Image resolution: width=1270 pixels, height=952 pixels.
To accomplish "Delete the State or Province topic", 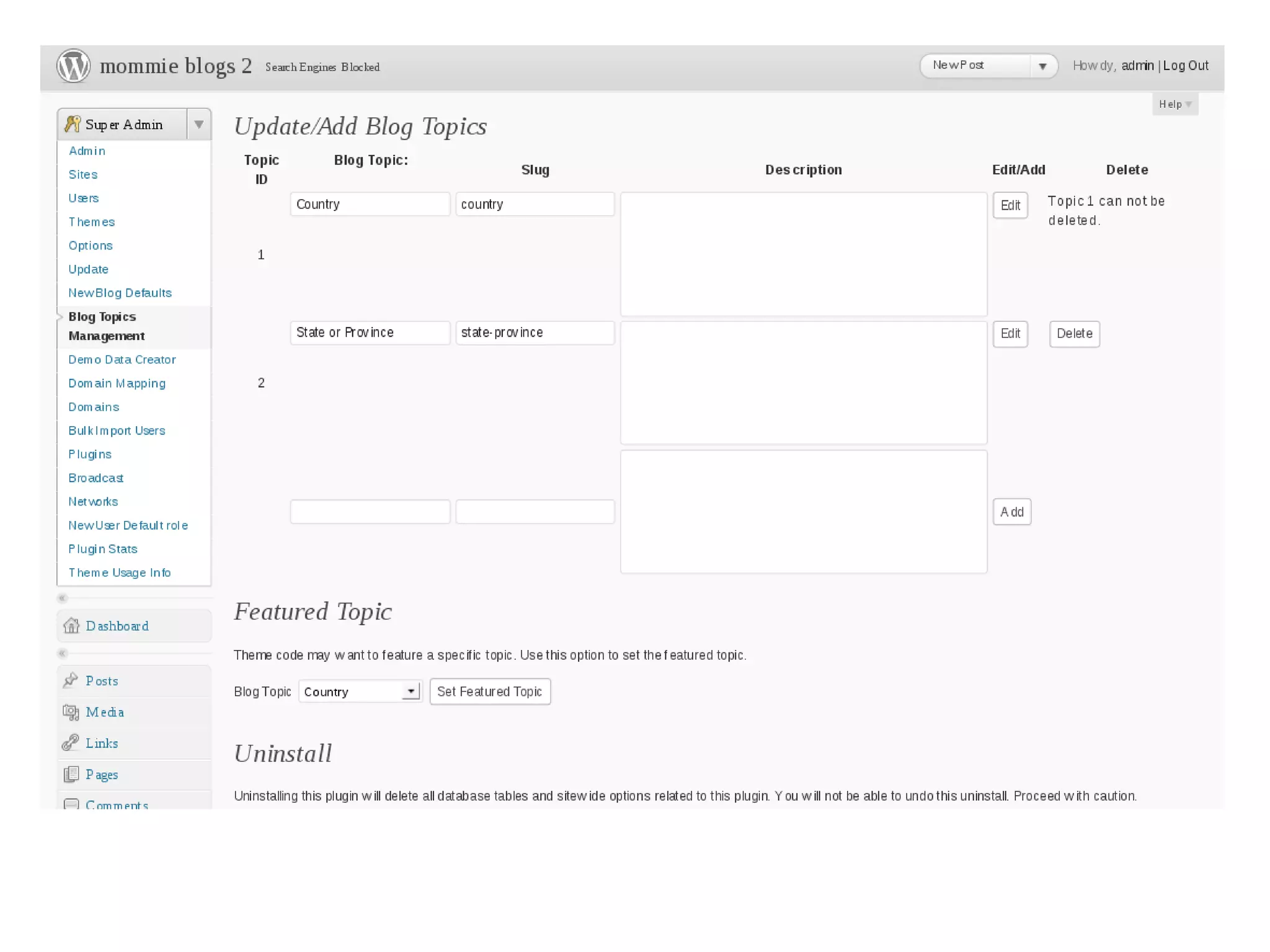I will tap(1074, 334).
